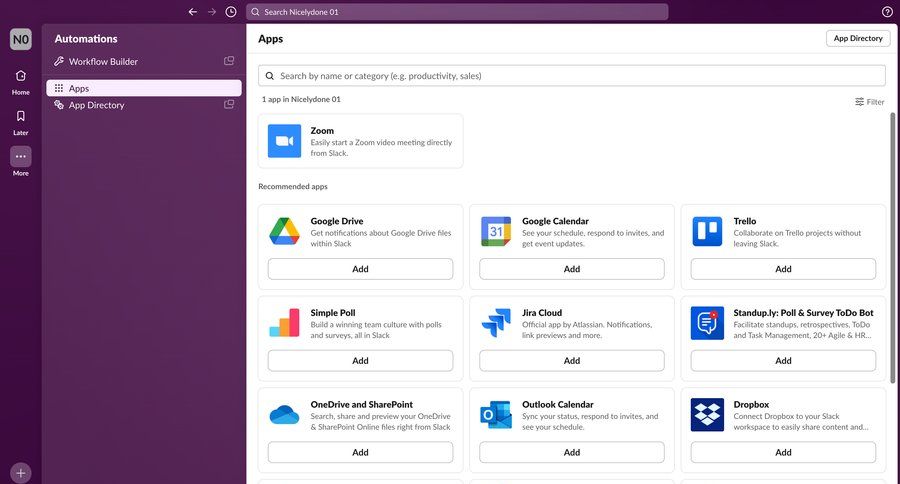Click the Trello title text
This screenshot has height=484, width=900.
pos(745,221)
